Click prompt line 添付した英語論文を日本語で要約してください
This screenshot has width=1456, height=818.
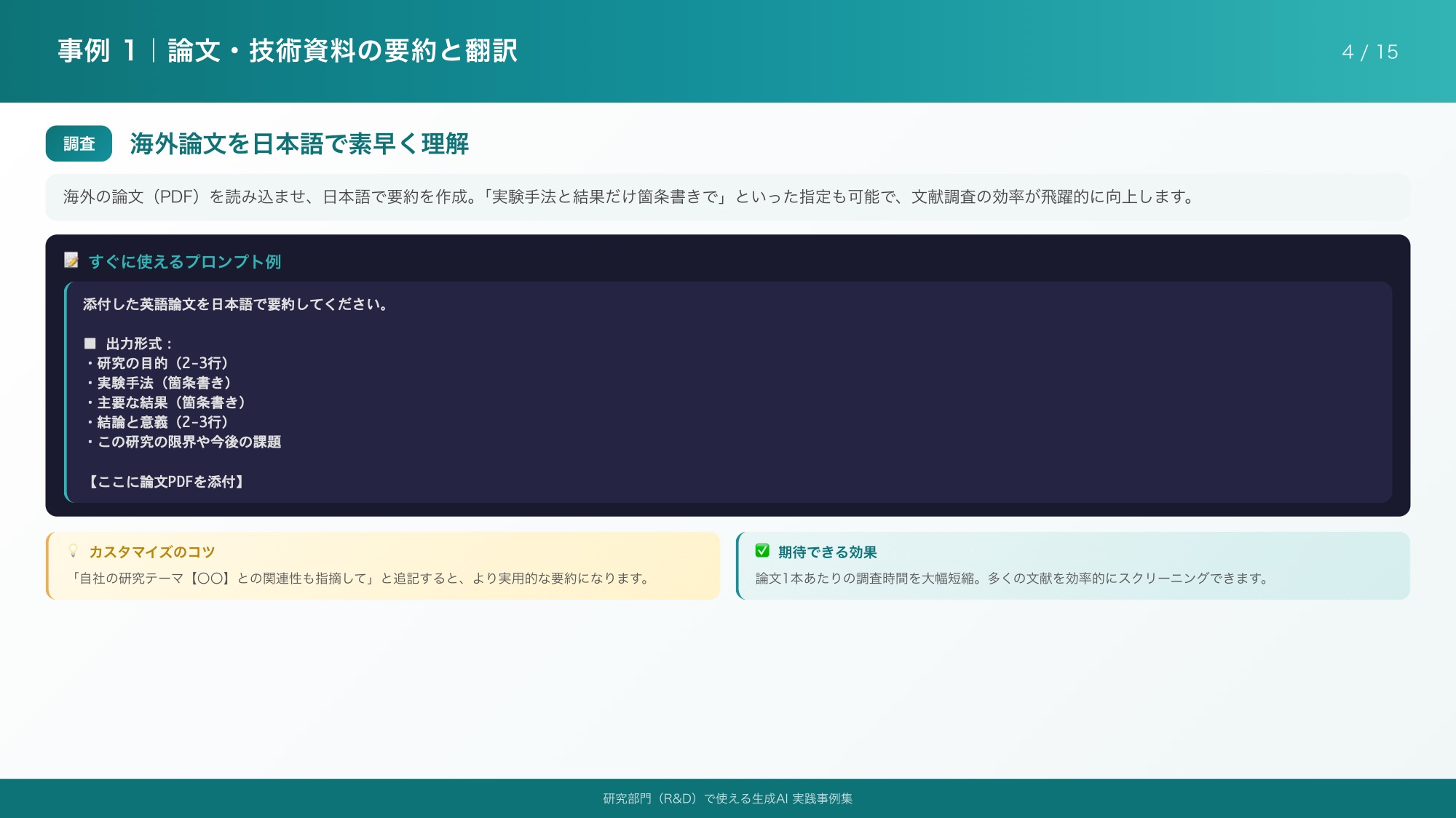pyautogui.click(x=236, y=304)
